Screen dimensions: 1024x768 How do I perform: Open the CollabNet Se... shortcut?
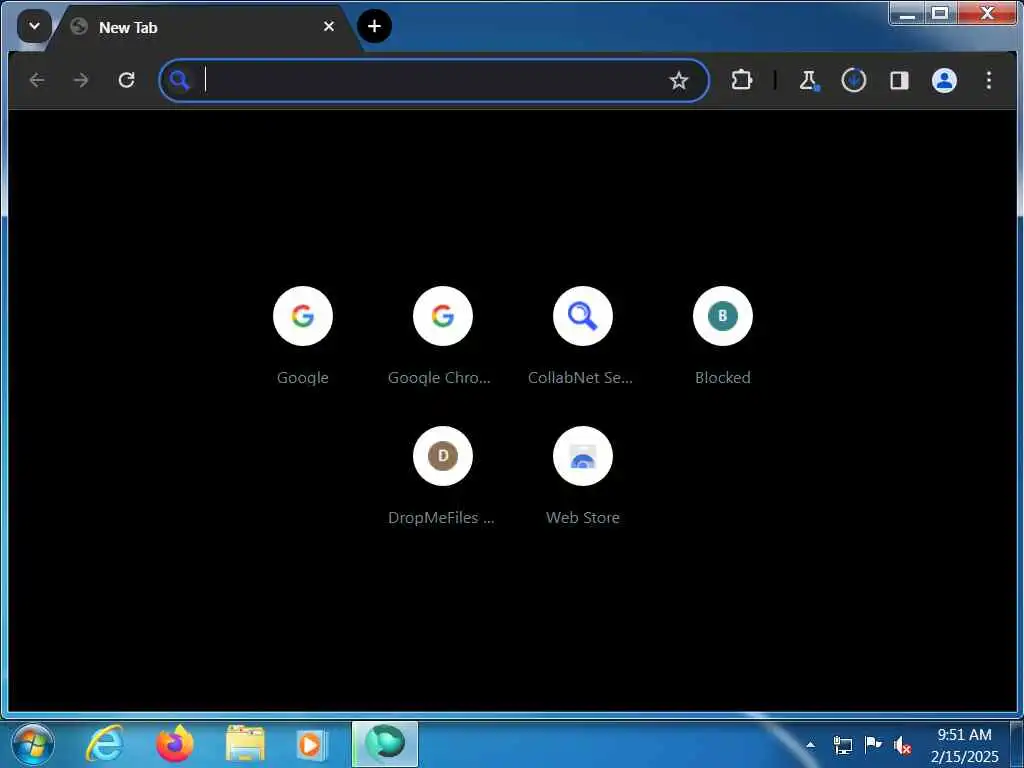point(583,336)
